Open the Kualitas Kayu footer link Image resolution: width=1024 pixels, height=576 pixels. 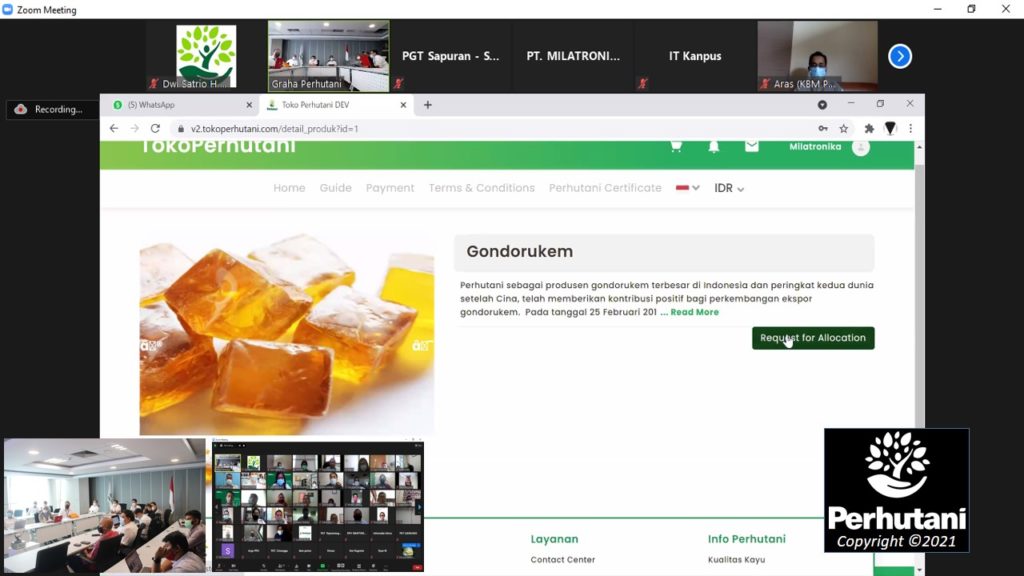point(737,560)
